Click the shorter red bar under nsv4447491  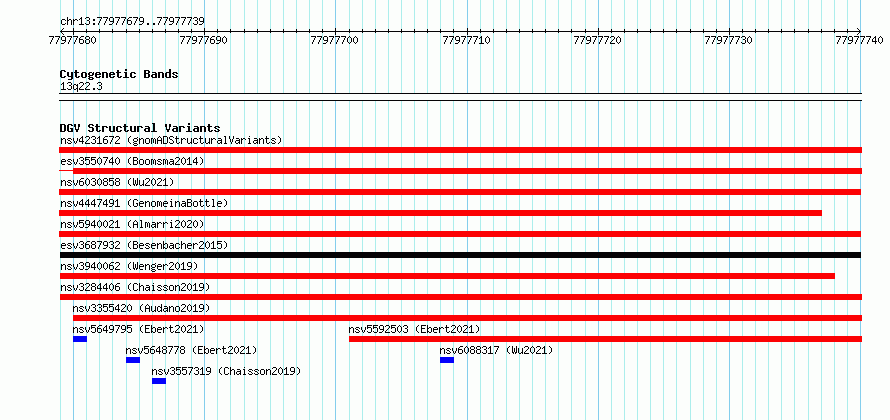(440, 213)
